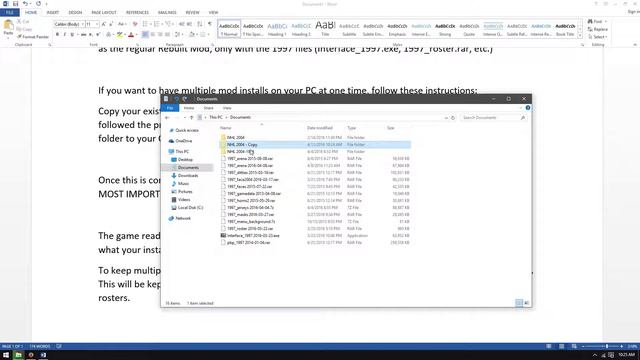Apply the Title style
Screen dimensions: 640x360
pyautogui.click(x=325, y=29)
